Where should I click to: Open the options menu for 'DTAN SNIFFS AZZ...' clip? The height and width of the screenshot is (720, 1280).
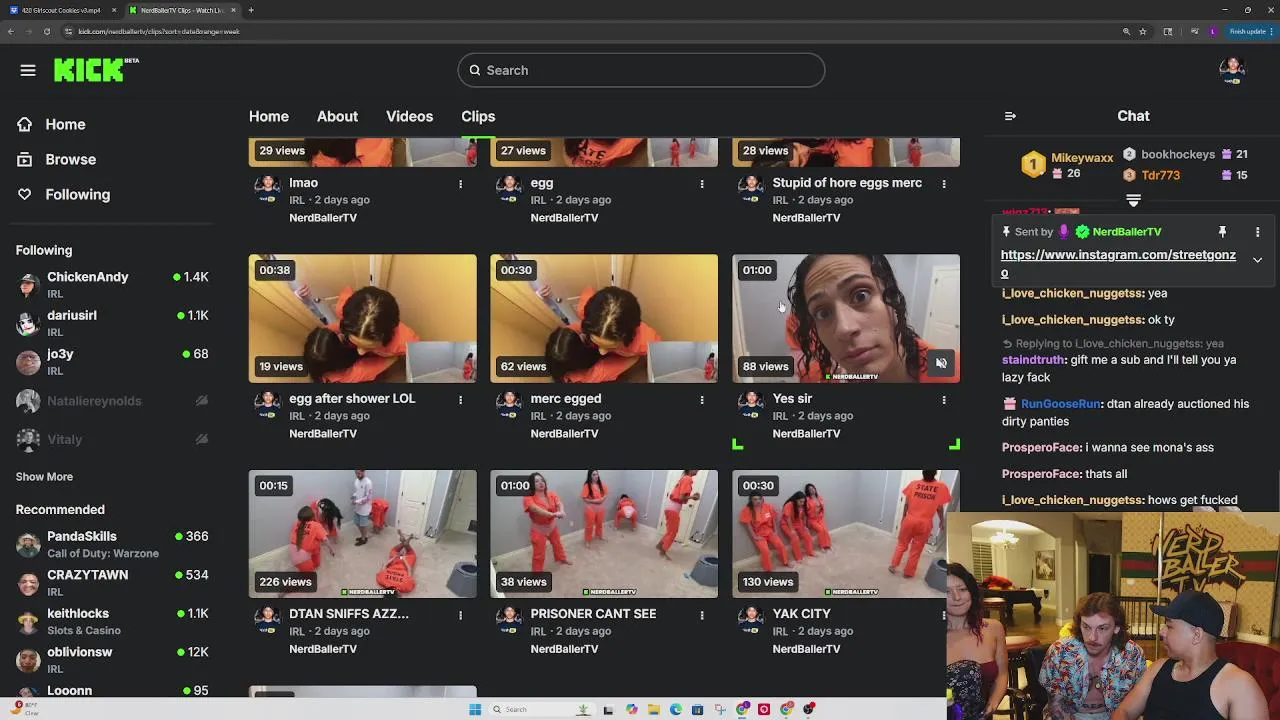click(x=460, y=615)
